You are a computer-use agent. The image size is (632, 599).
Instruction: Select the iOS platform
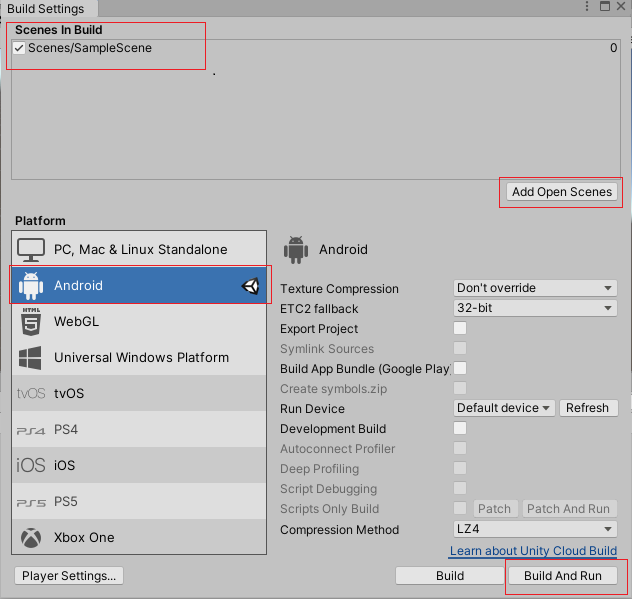click(x=139, y=465)
